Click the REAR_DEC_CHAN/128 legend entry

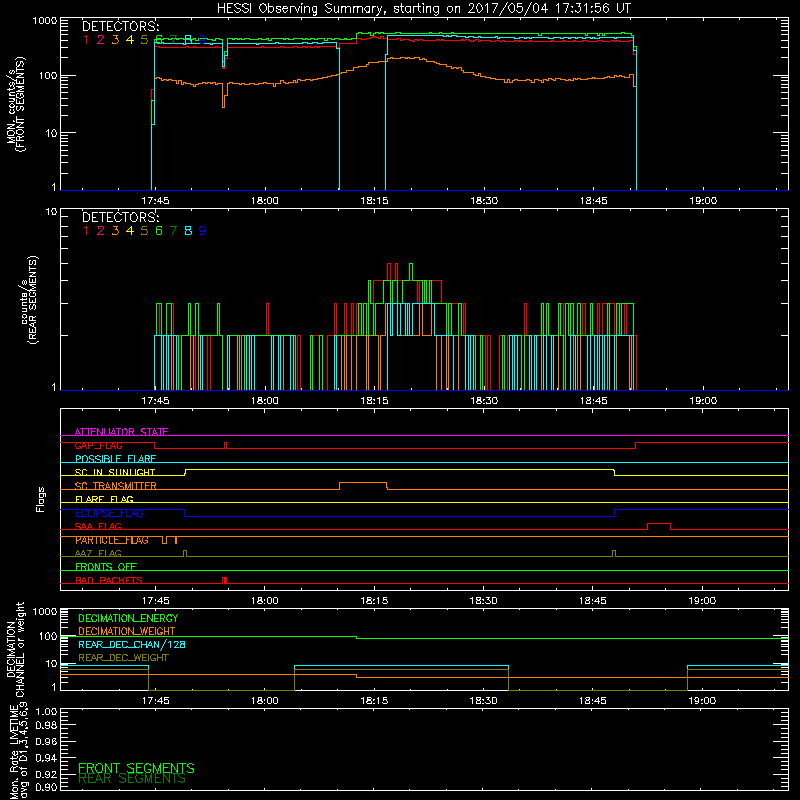(132, 644)
